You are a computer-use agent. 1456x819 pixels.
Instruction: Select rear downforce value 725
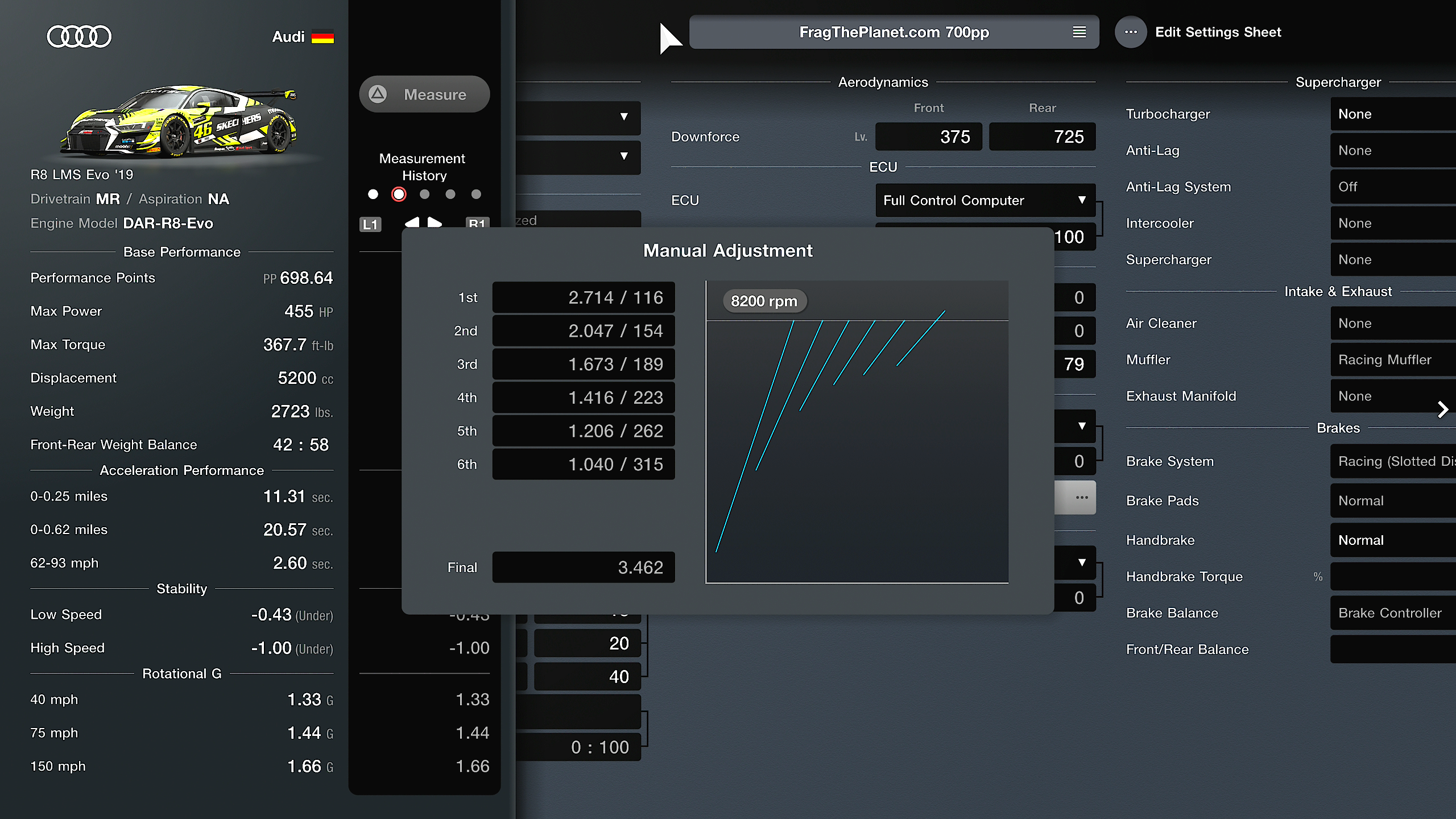tap(1042, 136)
